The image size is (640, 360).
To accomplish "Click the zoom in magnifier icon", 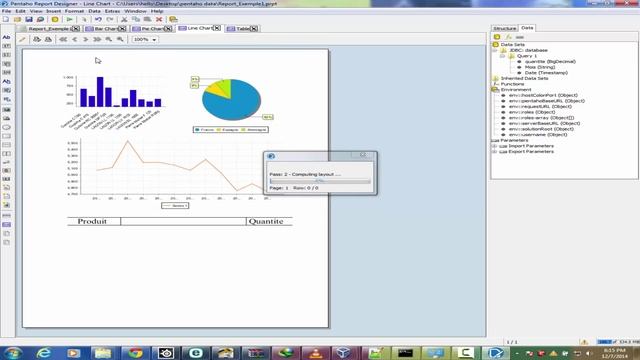I will pyautogui.click(x=120, y=39).
